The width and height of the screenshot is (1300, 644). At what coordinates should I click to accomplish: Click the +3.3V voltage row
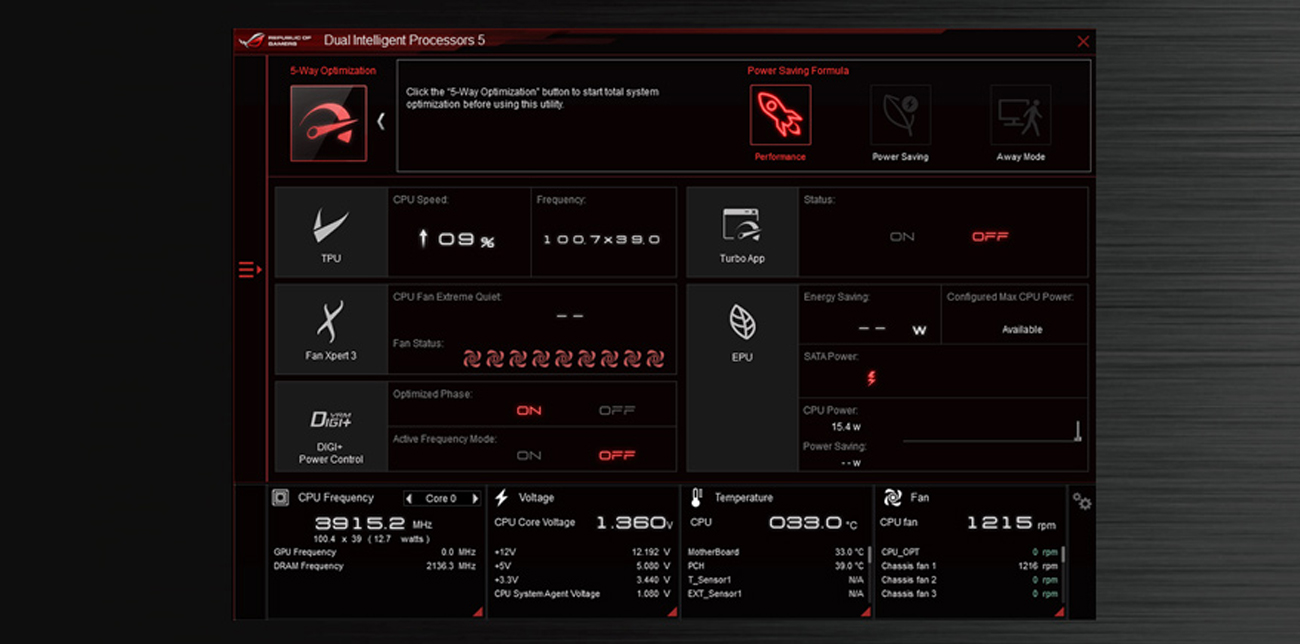click(x=583, y=580)
